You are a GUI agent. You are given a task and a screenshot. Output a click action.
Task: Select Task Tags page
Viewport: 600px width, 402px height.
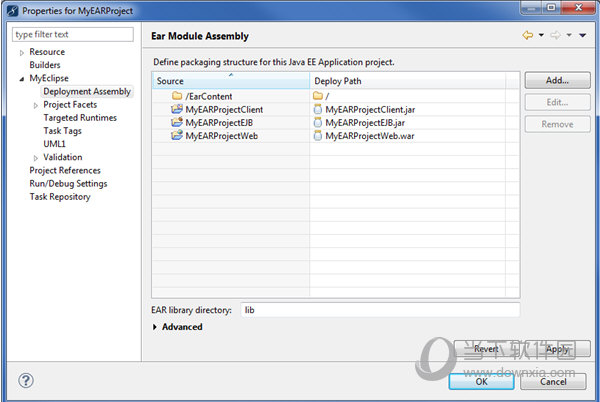62,131
